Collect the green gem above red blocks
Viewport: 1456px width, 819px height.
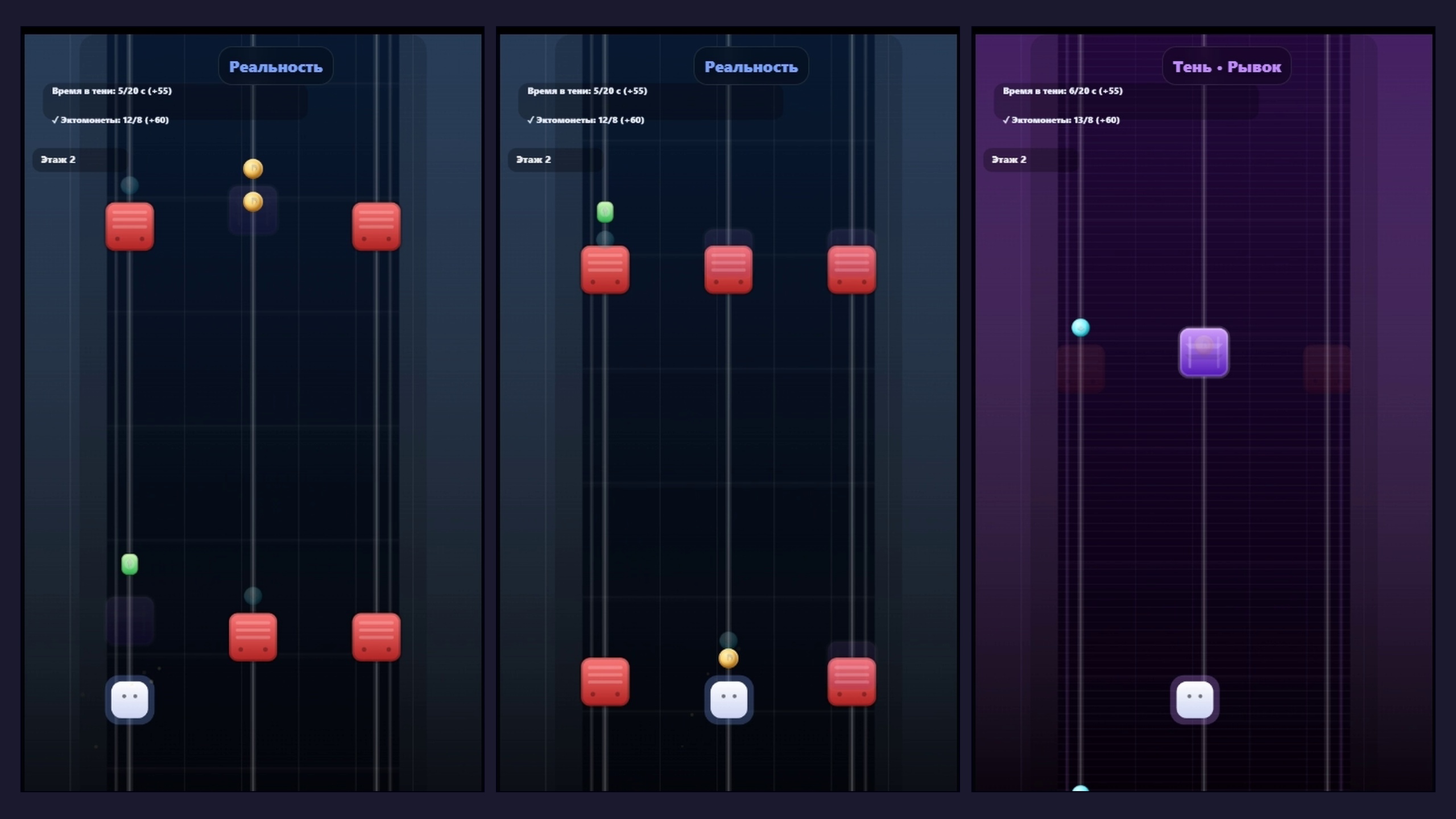(x=605, y=210)
